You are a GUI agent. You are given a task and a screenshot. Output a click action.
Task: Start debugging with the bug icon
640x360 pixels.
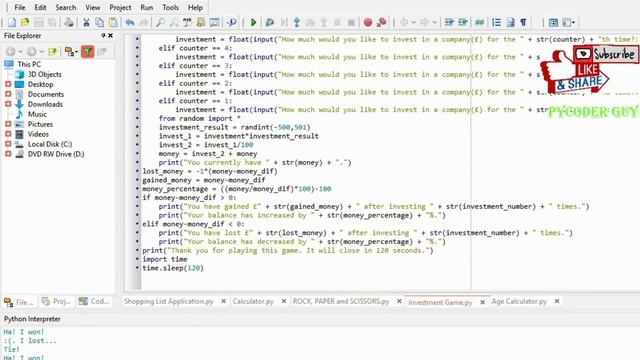(269, 22)
